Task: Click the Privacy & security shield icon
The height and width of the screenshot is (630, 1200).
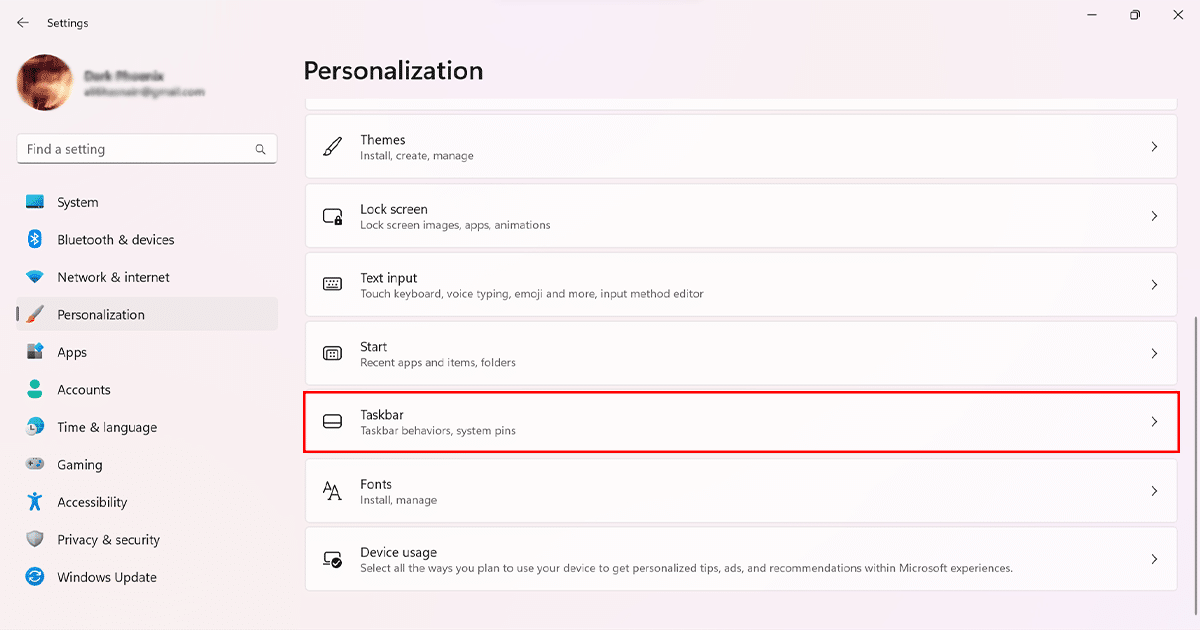Action: click(35, 540)
